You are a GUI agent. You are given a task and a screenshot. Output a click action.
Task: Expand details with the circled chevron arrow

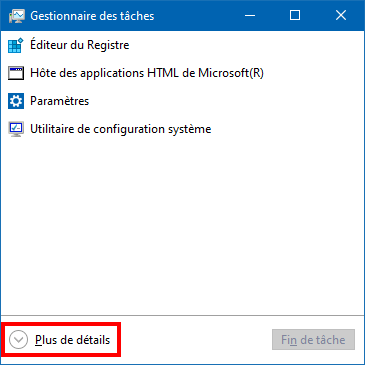click(x=18, y=340)
